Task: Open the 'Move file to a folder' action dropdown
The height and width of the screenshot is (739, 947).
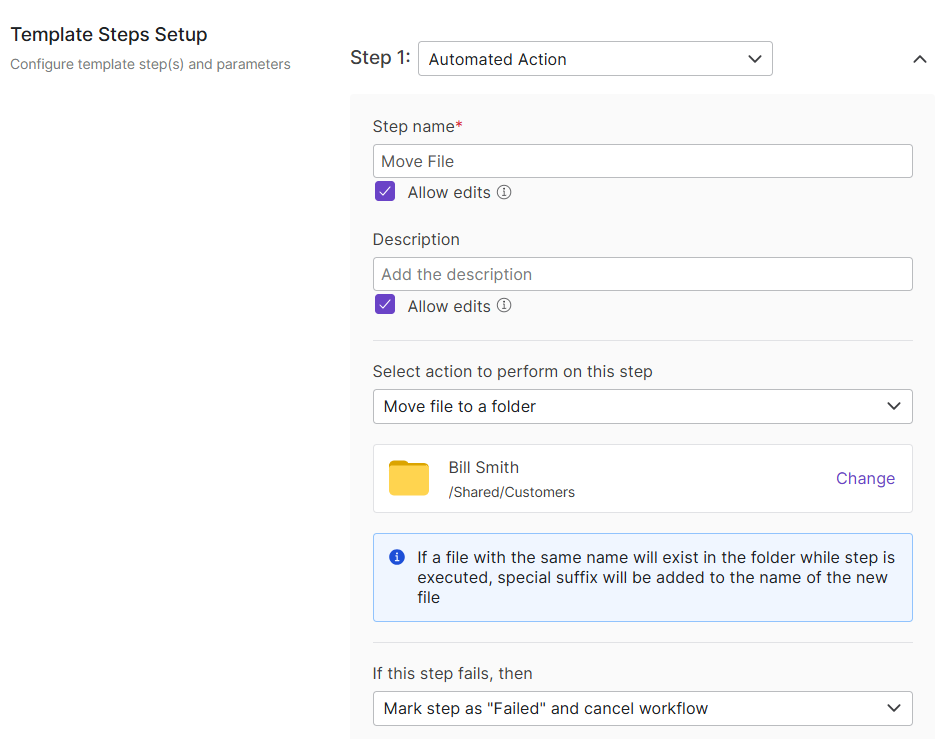Action: [642, 406]
